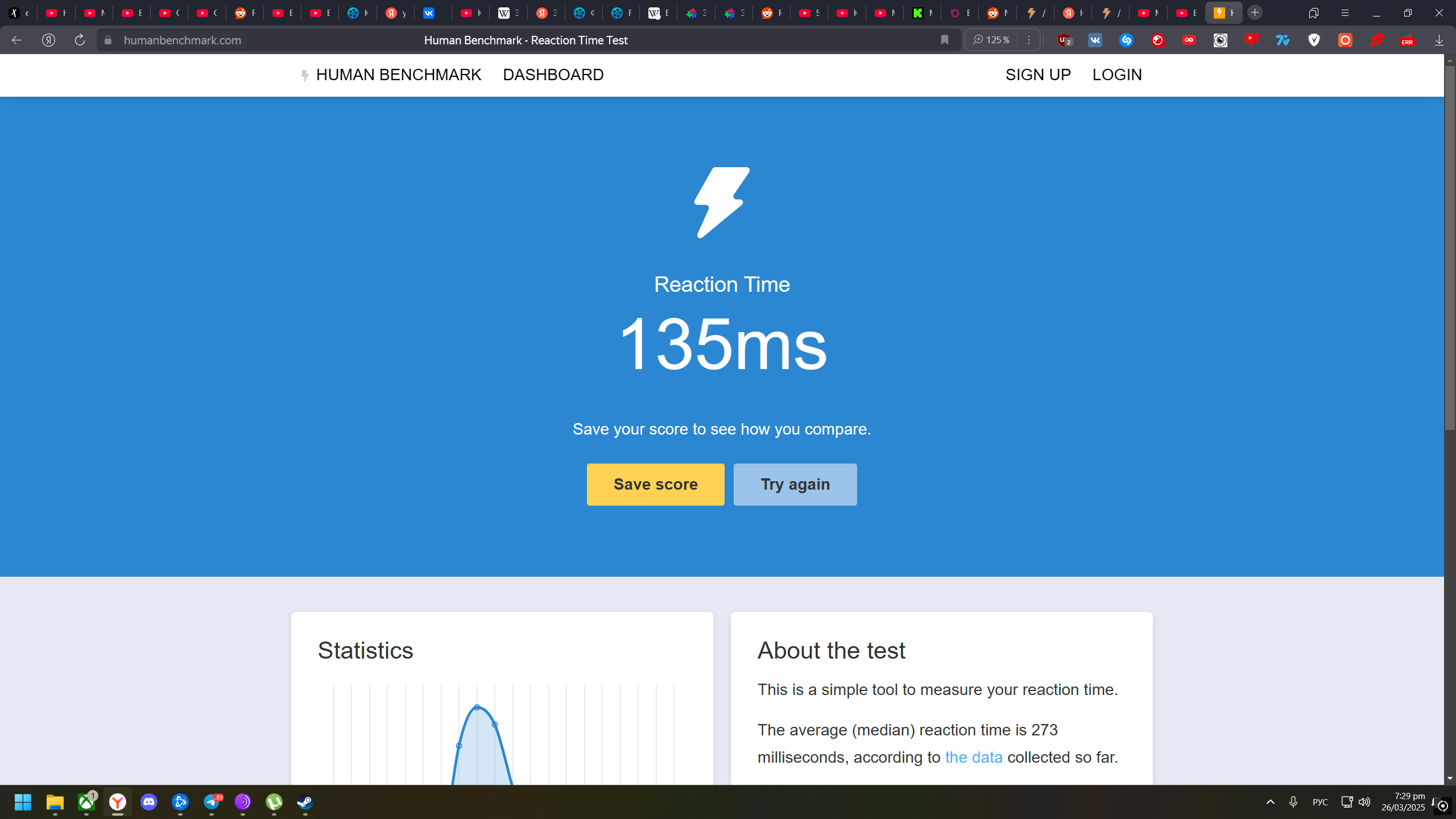Open the Windows Start menu
Image resolution: width=1456 pixels, height=819 pixels.
point(23,802)
